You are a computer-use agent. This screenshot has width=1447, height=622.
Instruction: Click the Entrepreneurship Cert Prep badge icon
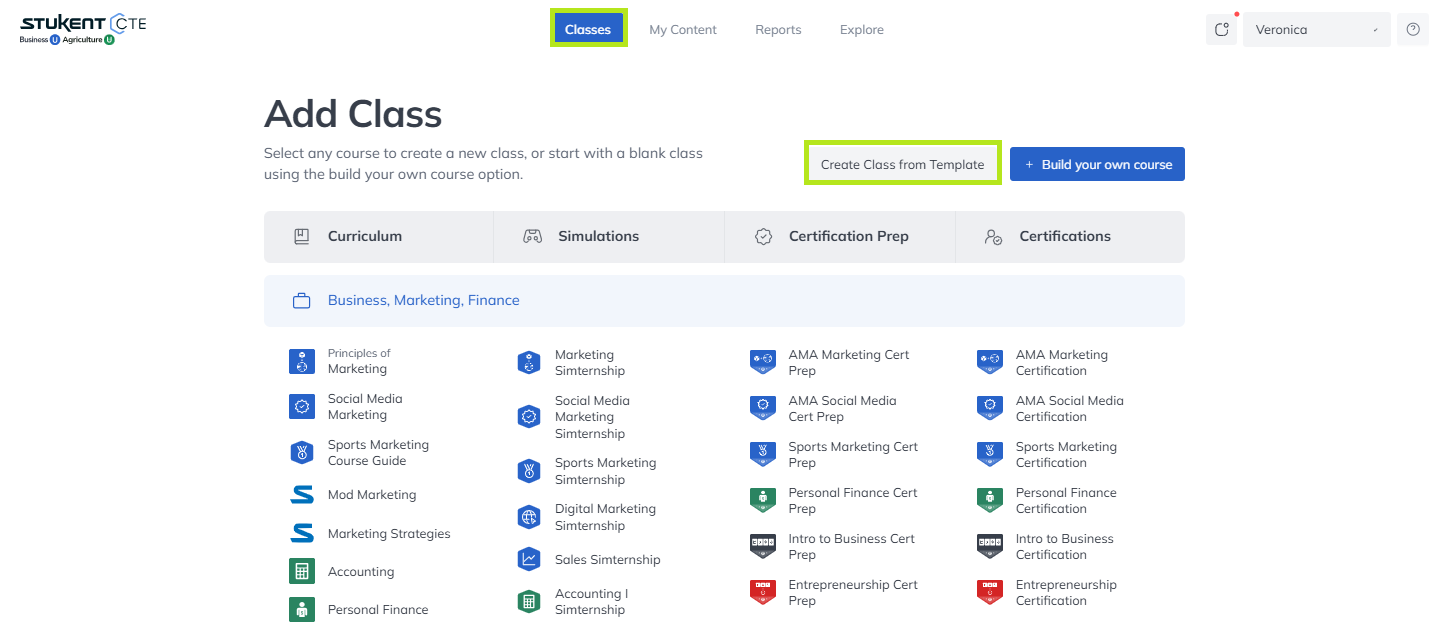coord(763,592)
